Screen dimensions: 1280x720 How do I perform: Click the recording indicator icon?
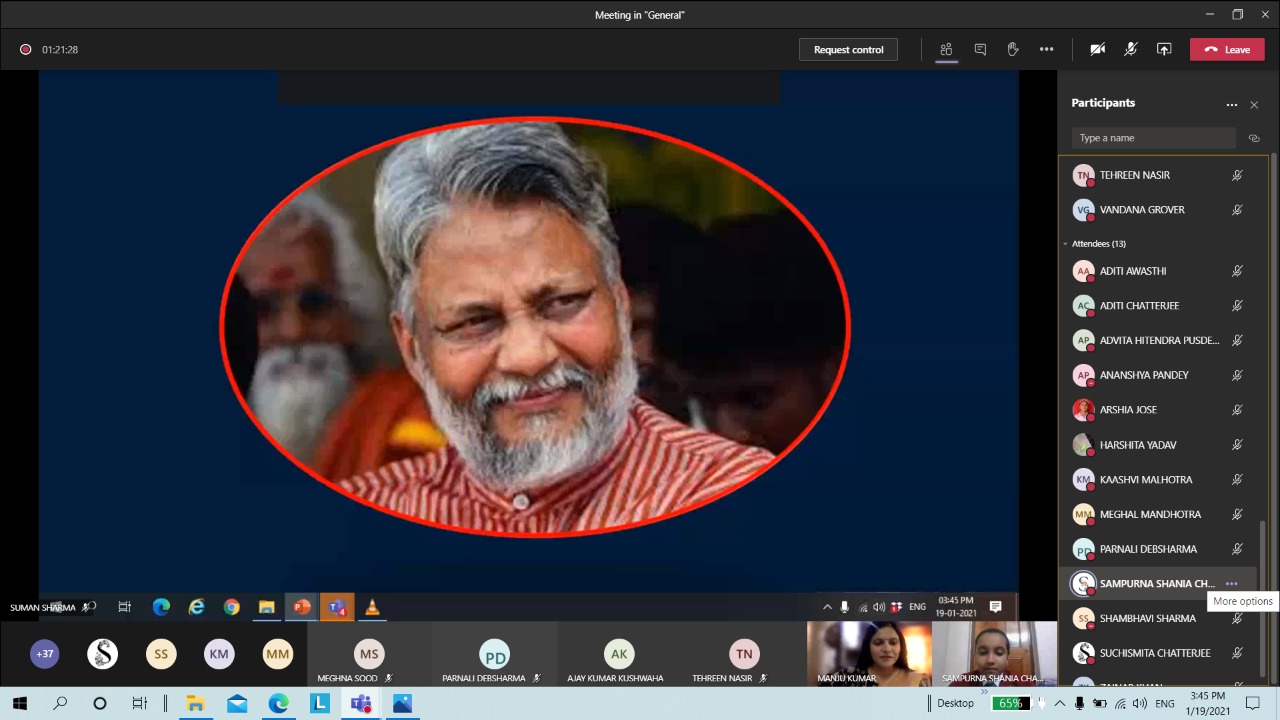26,49
